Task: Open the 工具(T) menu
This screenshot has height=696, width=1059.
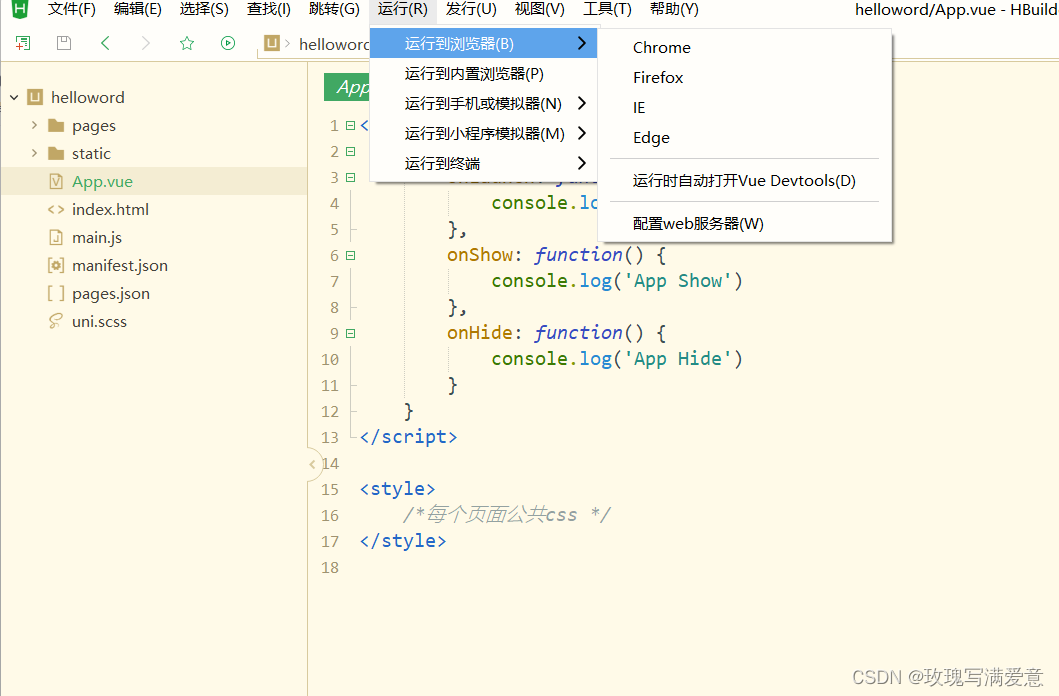Action: click(607, 9)
